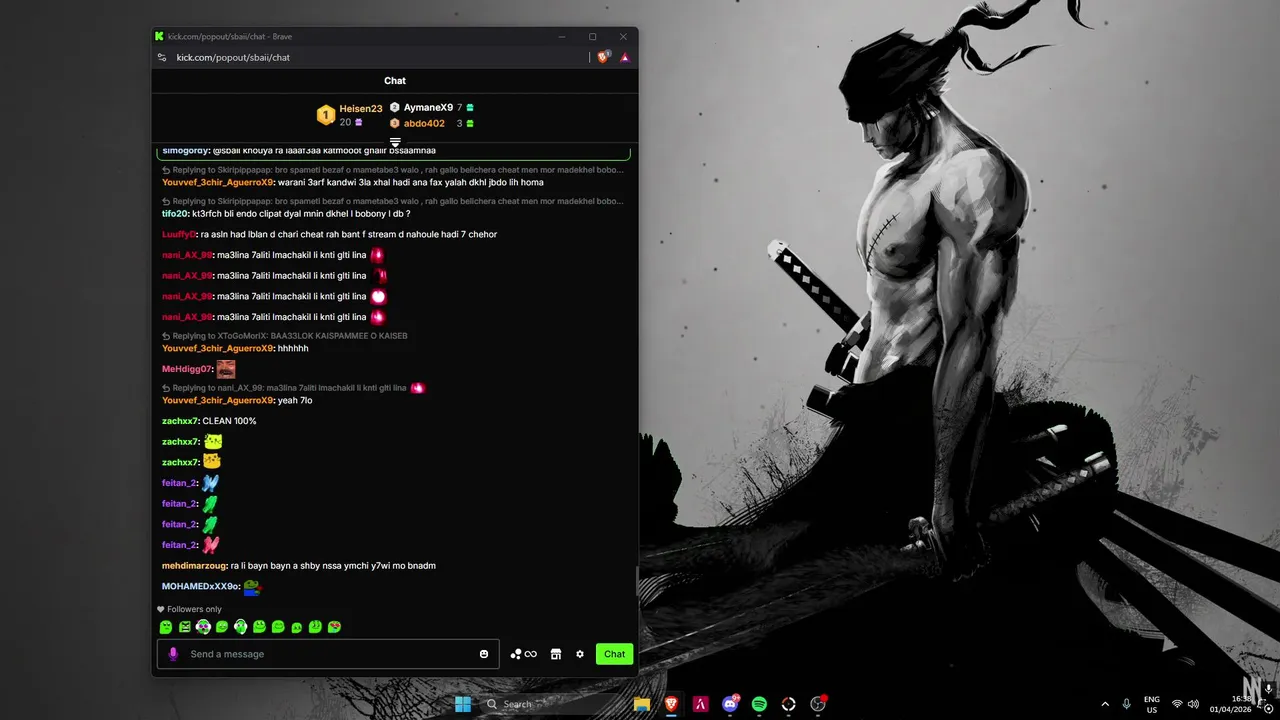
Task: Open the Kick shop storefront icon
Action: 556,654
